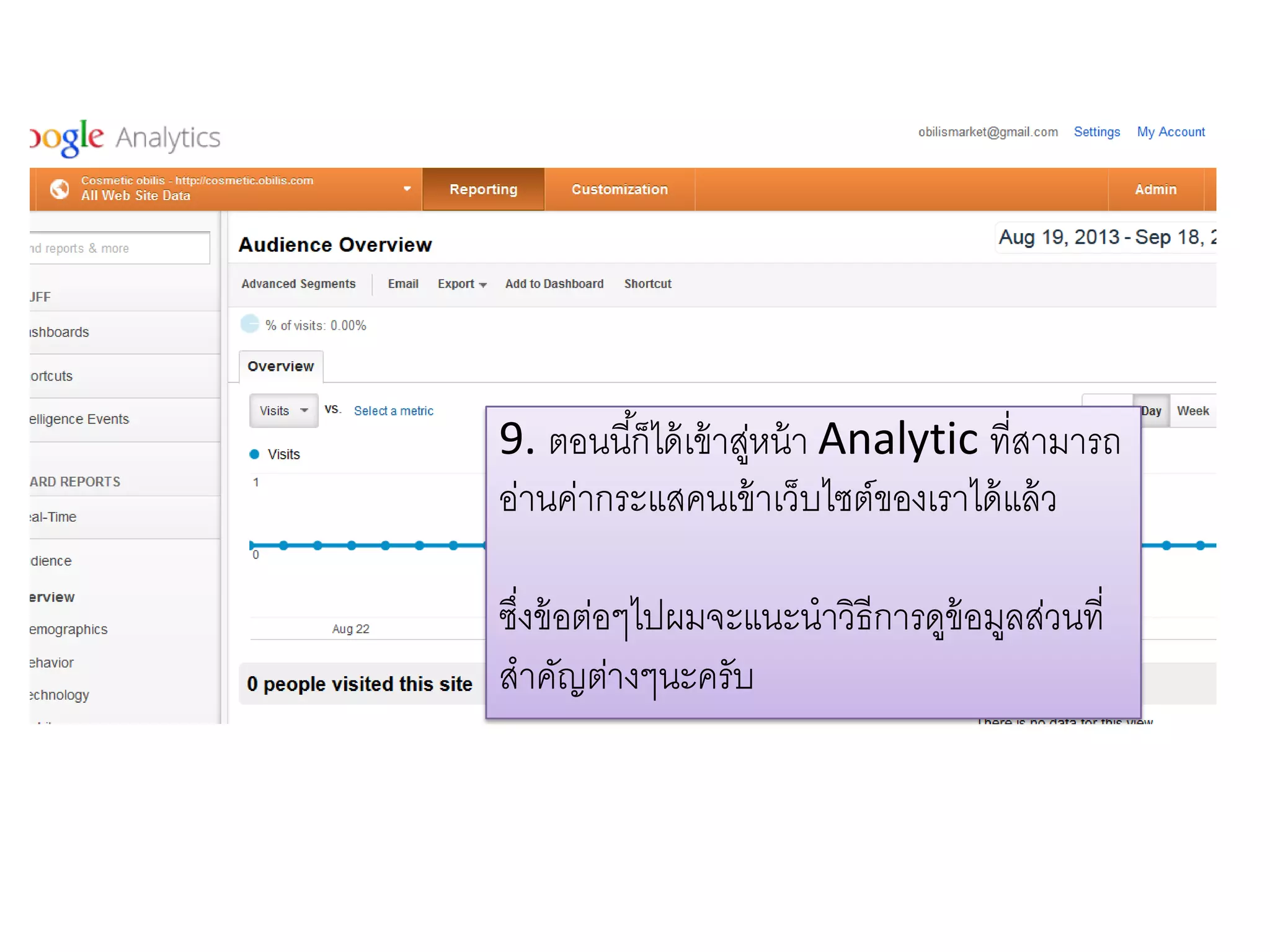Open Demographics in the sidebar
The image size is (1270, 952).
pos(69,629)
